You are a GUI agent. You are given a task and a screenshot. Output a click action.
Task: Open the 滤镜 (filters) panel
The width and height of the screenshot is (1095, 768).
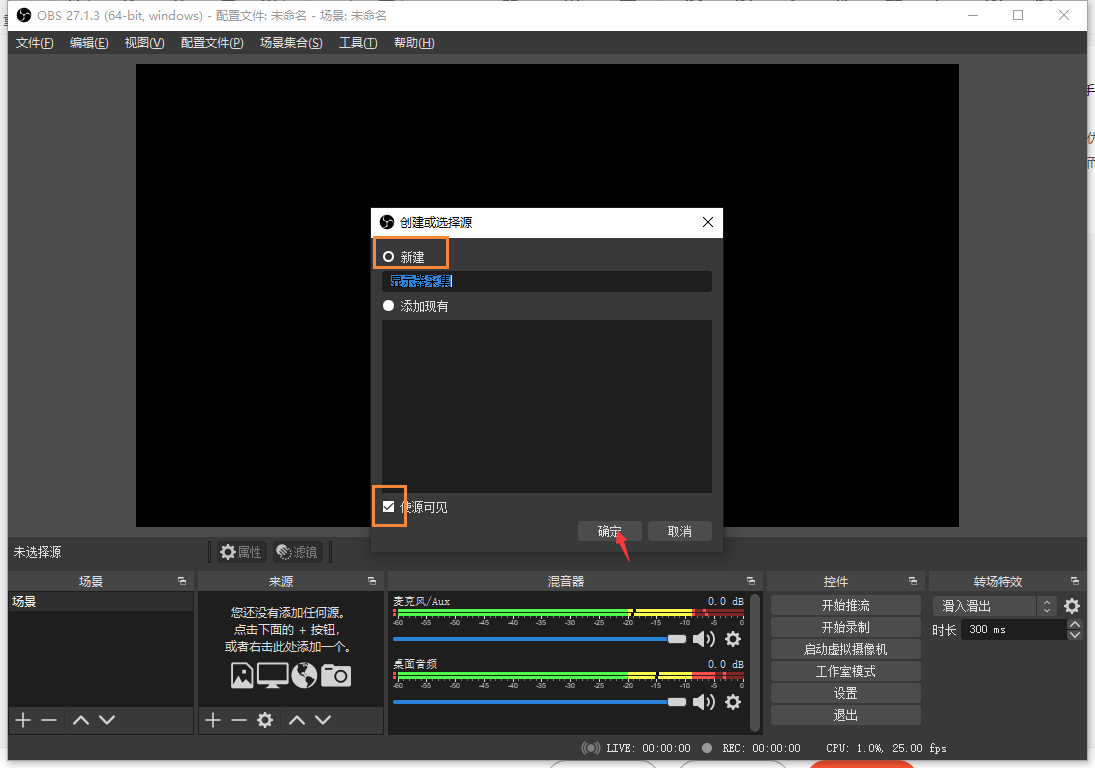coord(297,551)
